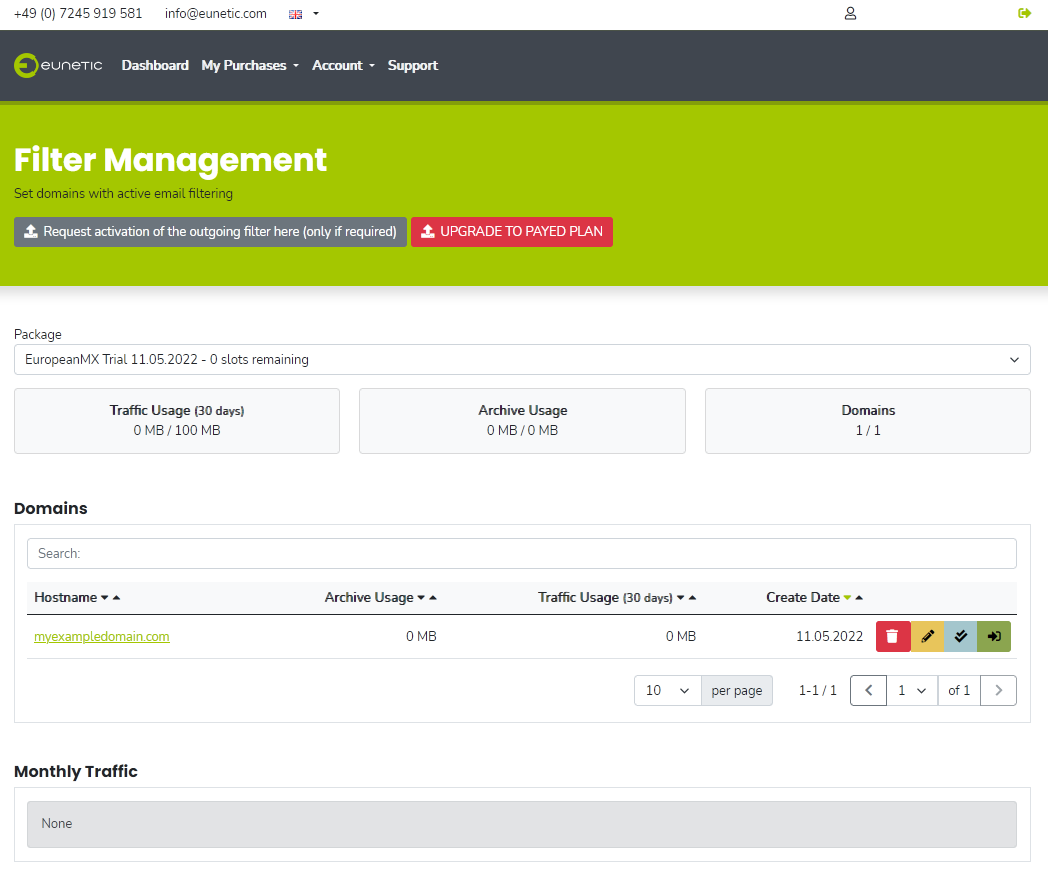Open domain login via green arrow icon
This screenshot has height=890, width=1048.
point(994,636)
